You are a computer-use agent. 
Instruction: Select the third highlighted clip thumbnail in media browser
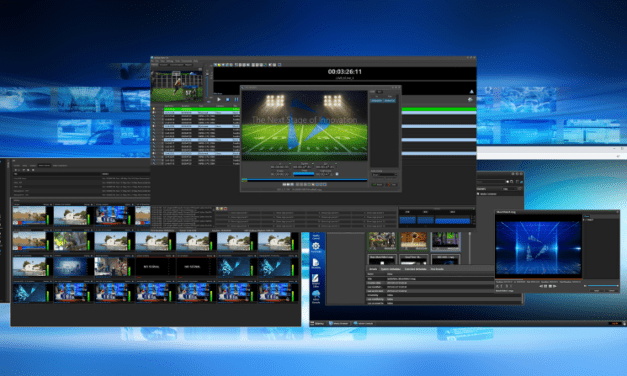tap(446, 241)
